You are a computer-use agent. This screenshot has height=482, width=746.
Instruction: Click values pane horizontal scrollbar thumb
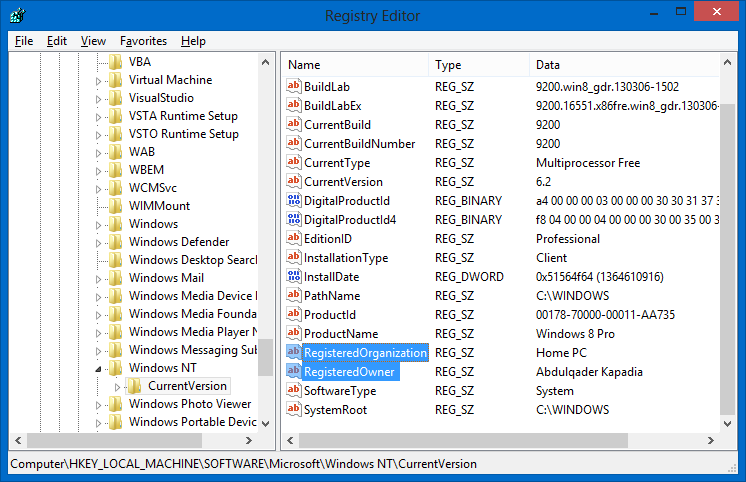click(463, 441)
